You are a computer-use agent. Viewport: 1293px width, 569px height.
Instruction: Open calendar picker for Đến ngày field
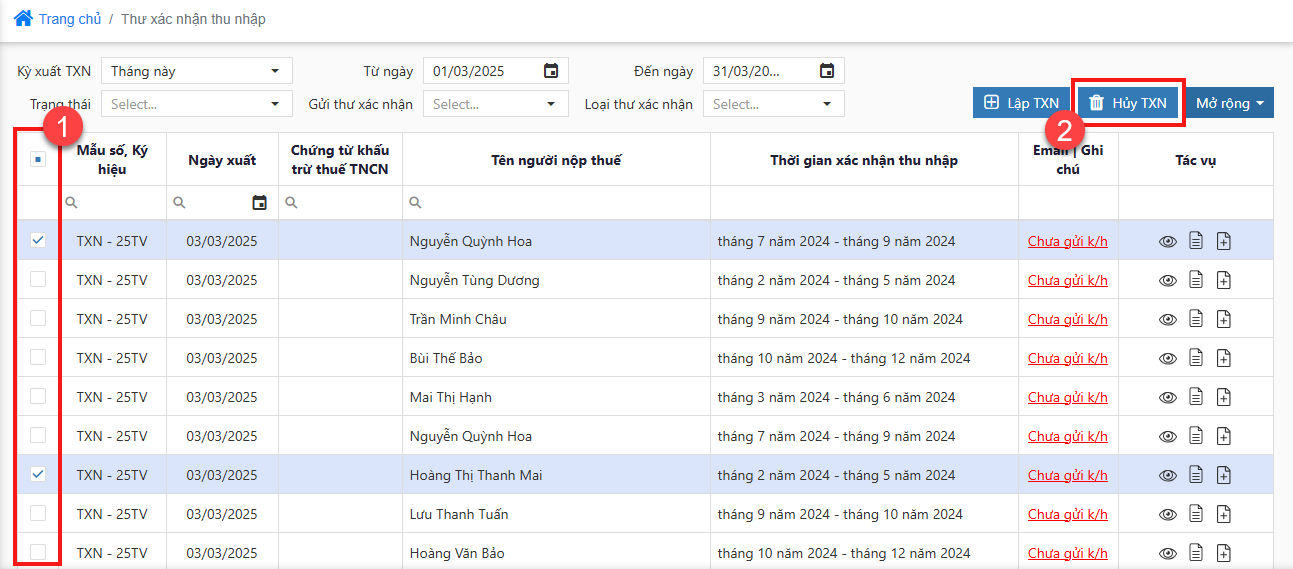click(826, 71)
